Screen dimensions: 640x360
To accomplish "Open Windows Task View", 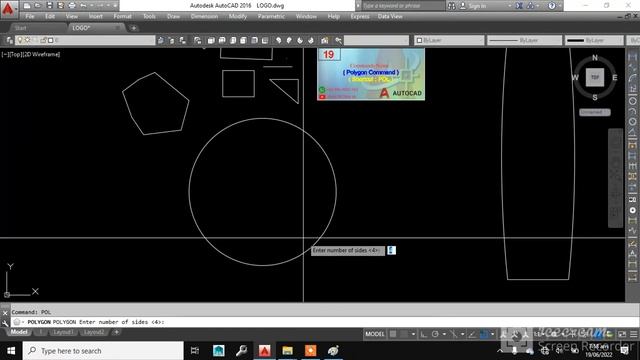I will point(195,351).
